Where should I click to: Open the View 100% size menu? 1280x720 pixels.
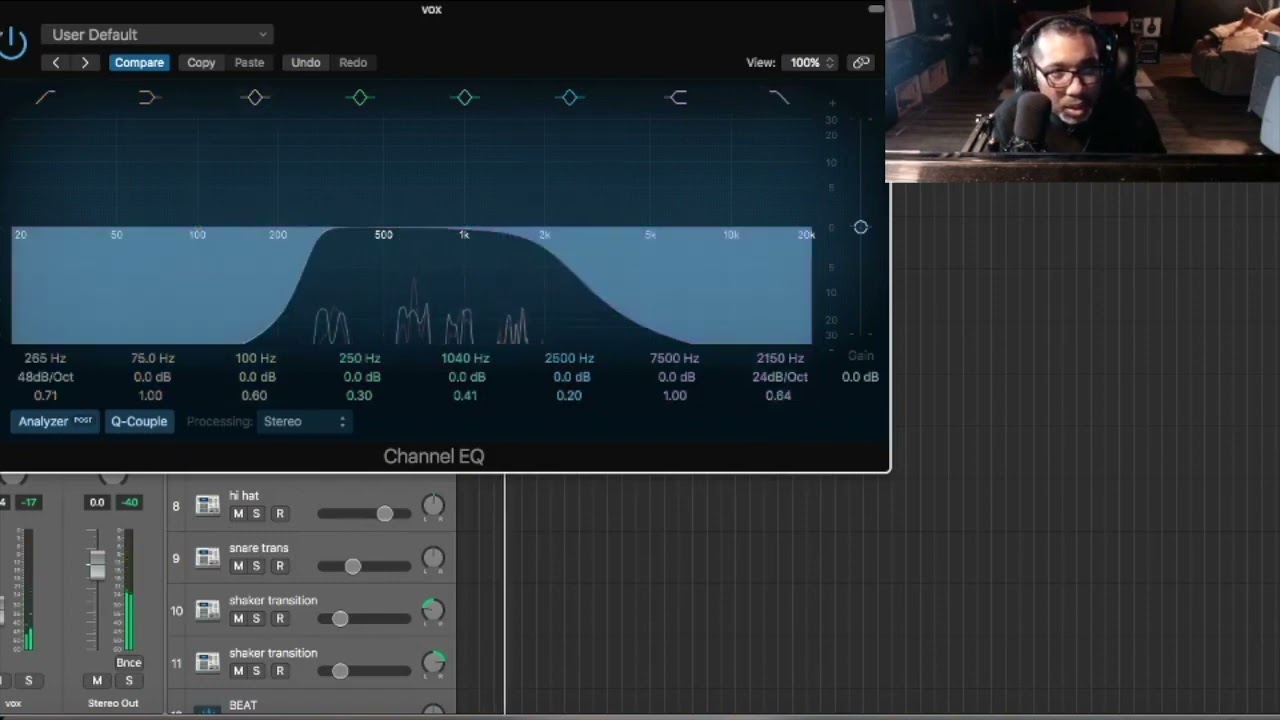coord(810,62)
